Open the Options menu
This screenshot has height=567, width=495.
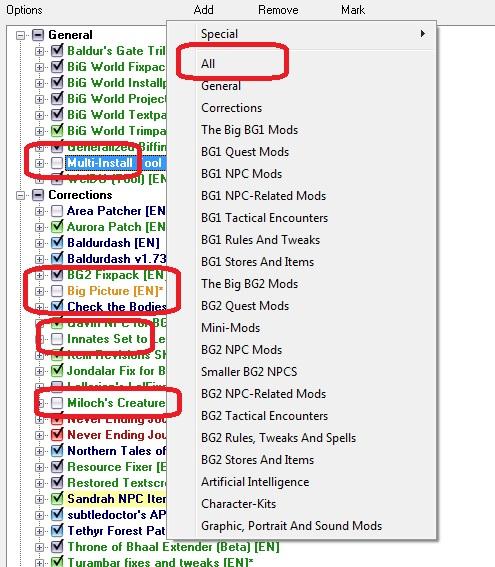point(24,10)
